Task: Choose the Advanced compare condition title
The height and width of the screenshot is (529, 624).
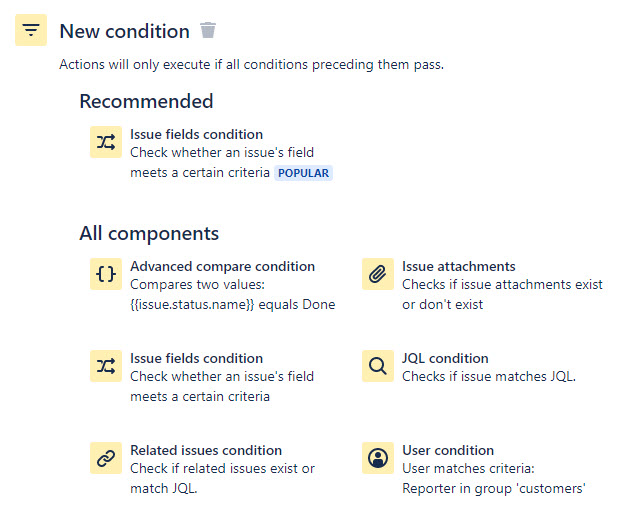Action: point(222,266)
